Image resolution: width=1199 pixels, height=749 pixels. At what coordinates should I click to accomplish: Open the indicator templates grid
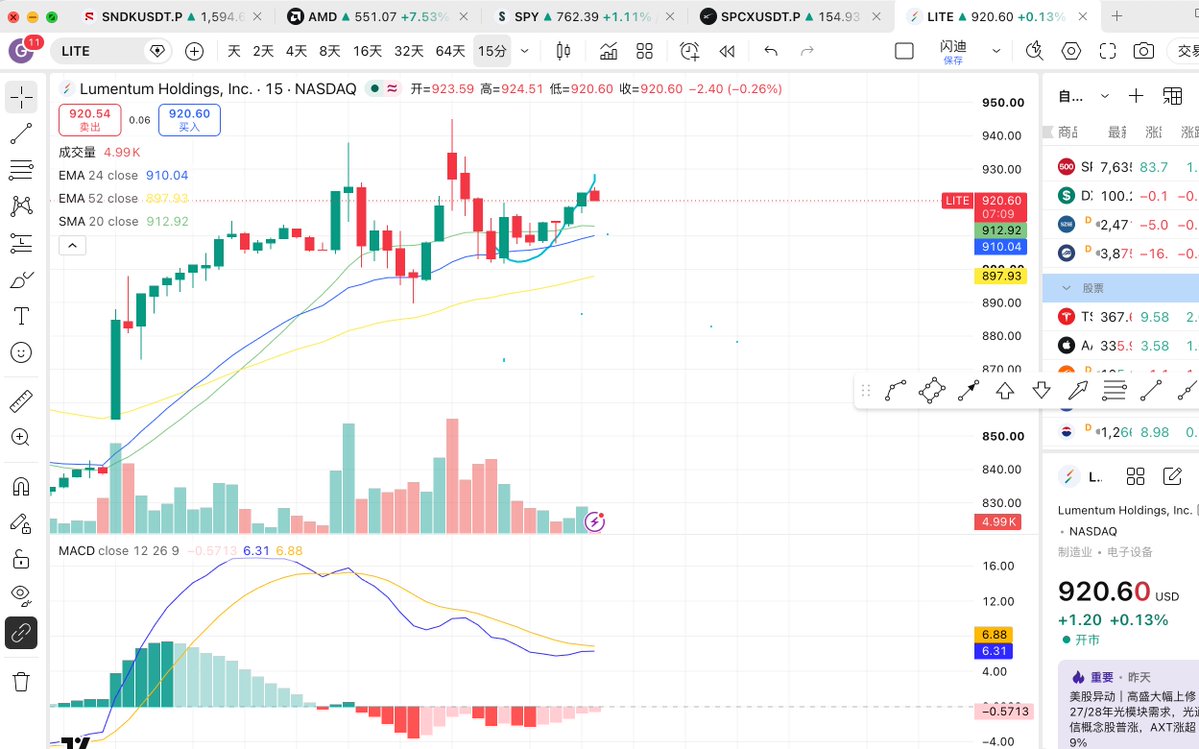click(645, 51)
